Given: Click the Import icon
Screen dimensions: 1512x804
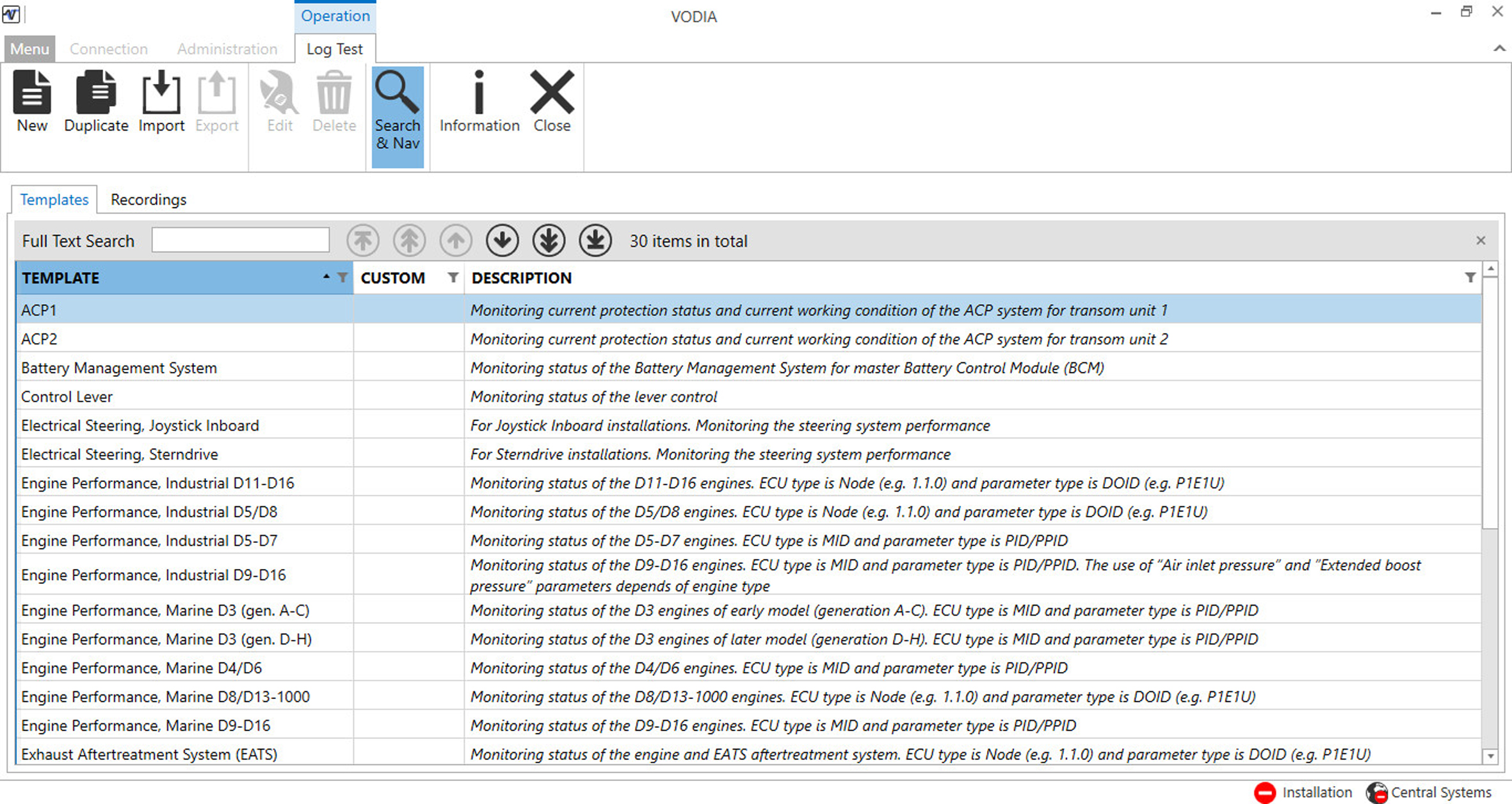Looking at the screenshot, I should click(161, 101).
